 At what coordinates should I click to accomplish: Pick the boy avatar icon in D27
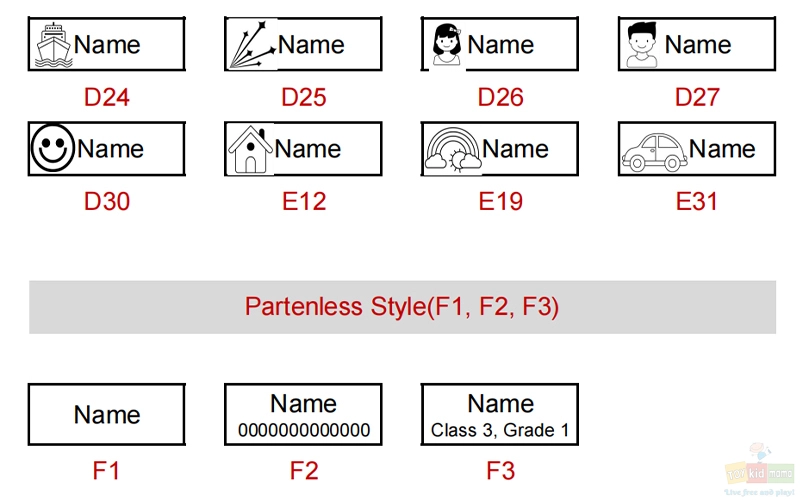[x=641, y=45]
